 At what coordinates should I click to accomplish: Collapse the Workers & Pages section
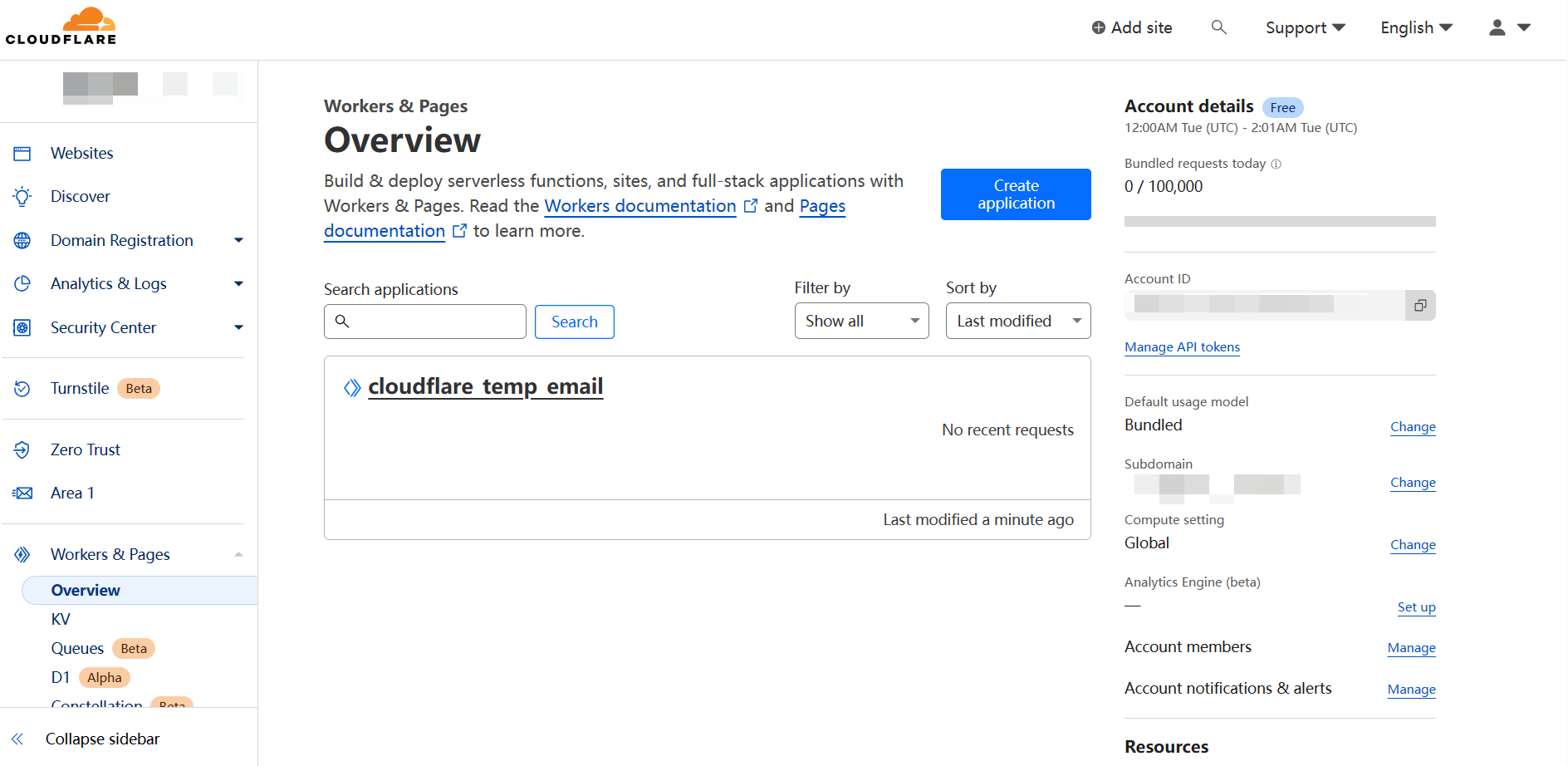tap(238, 555)
